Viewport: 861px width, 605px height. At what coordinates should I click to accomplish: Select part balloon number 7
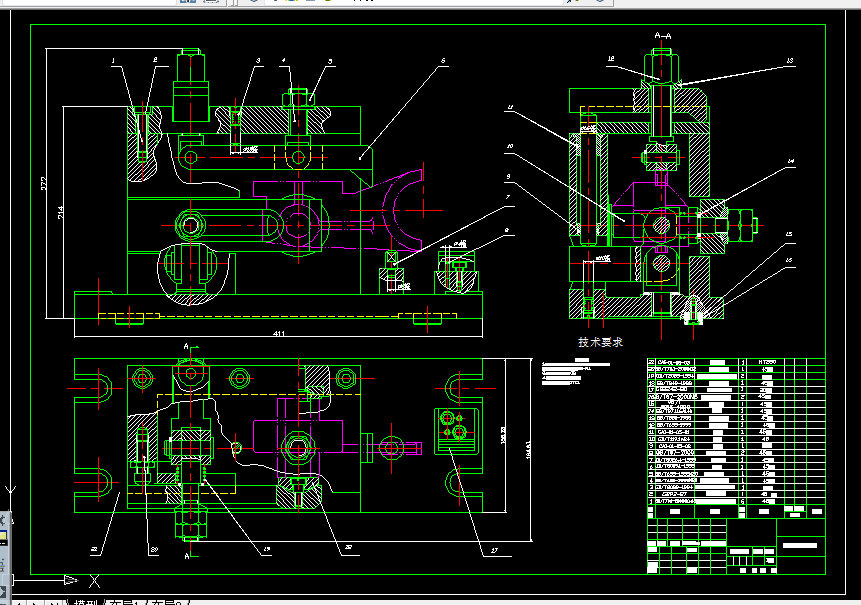(x=508, y=197)
